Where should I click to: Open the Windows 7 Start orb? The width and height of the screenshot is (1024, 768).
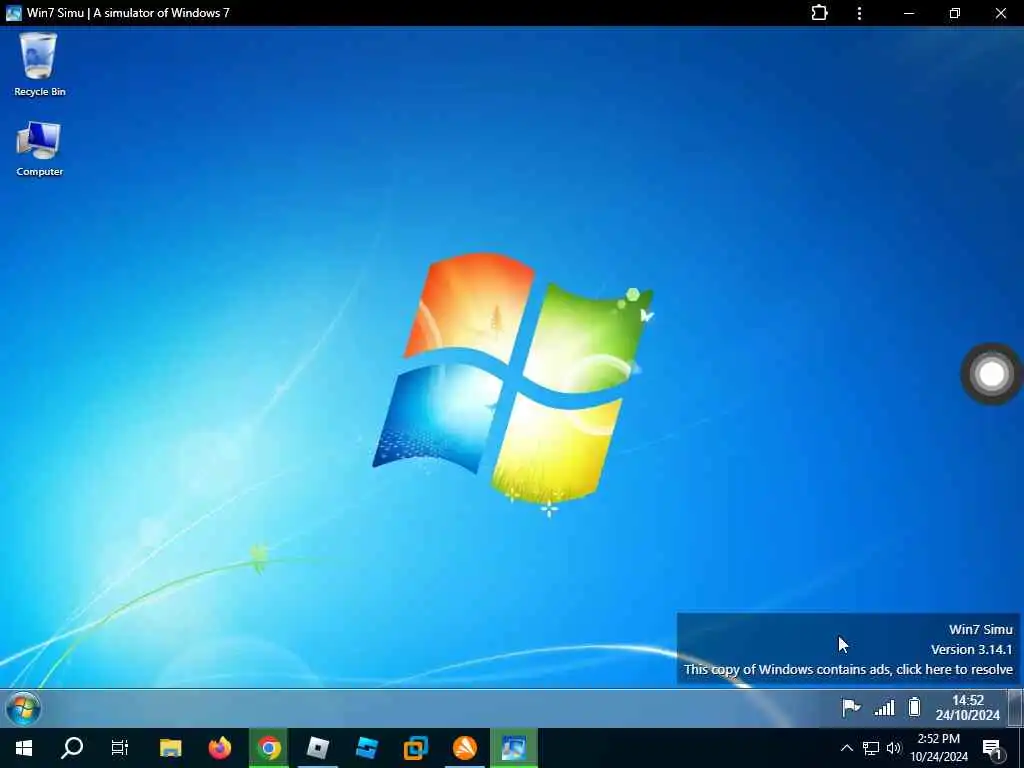[x=24, y=708]
